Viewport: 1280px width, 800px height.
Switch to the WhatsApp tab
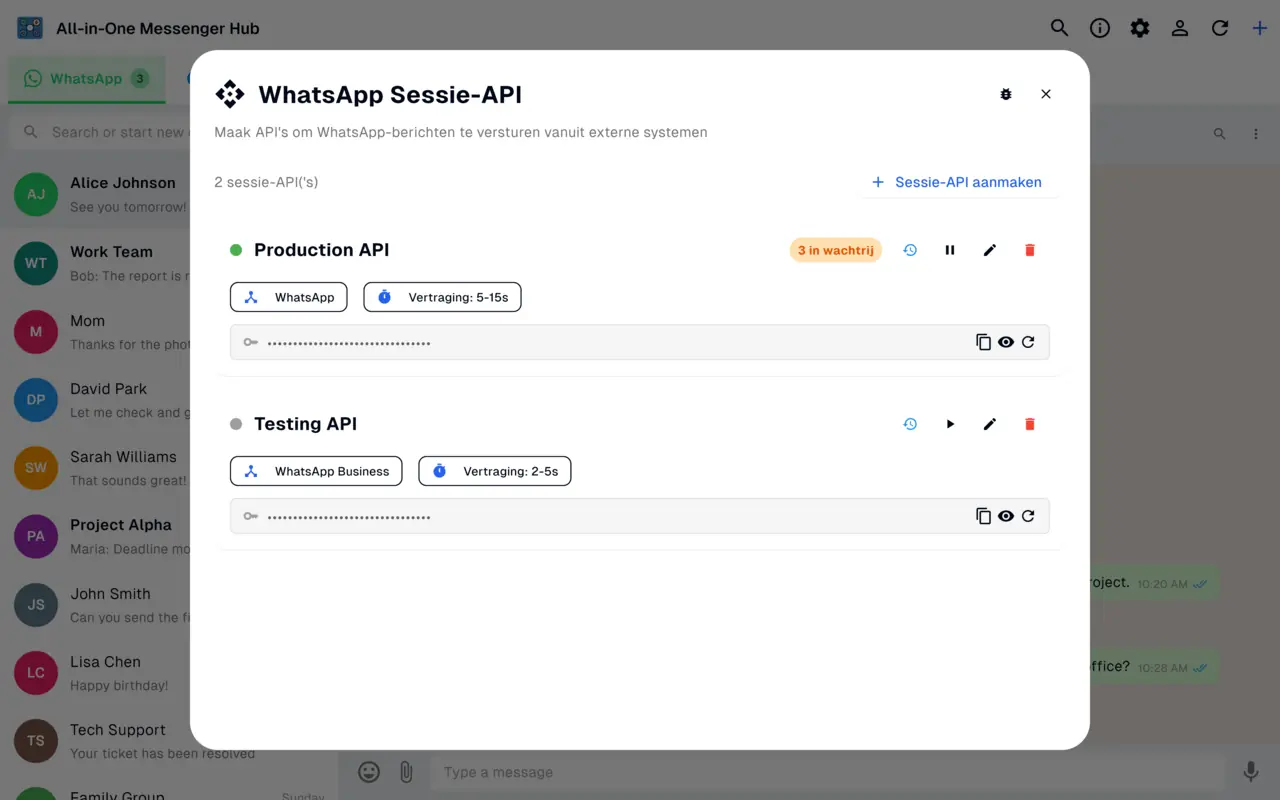(87, 79)
